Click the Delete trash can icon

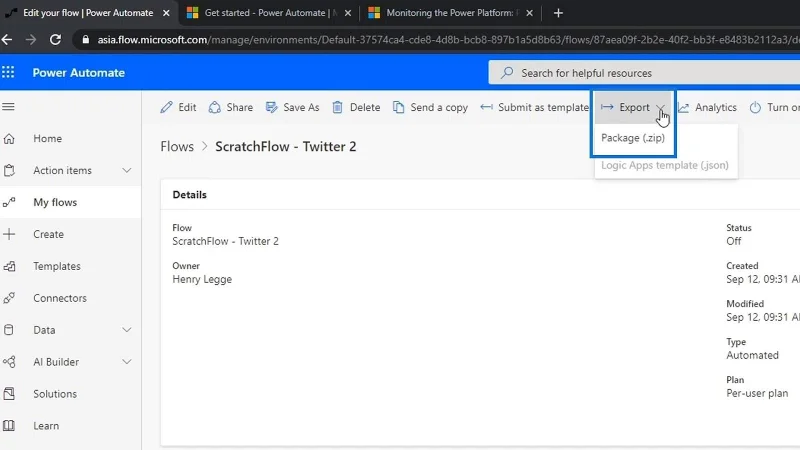point(337,107)
